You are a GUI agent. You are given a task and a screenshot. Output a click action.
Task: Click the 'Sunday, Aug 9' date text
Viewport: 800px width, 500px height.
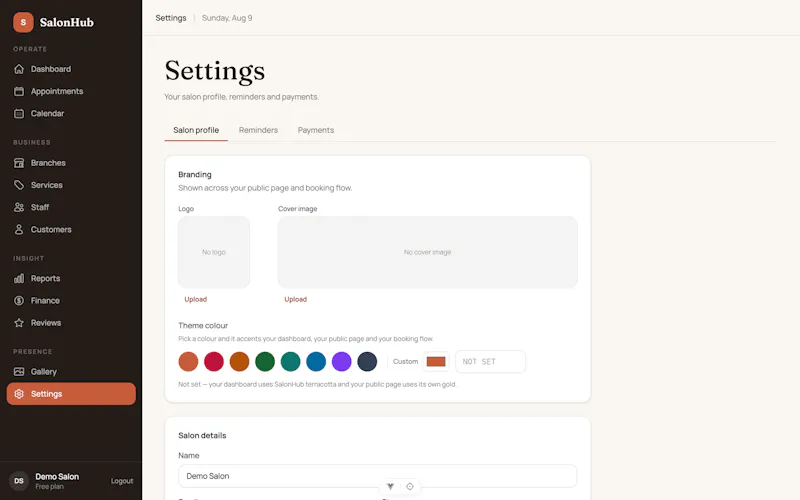tap(227, 18)
